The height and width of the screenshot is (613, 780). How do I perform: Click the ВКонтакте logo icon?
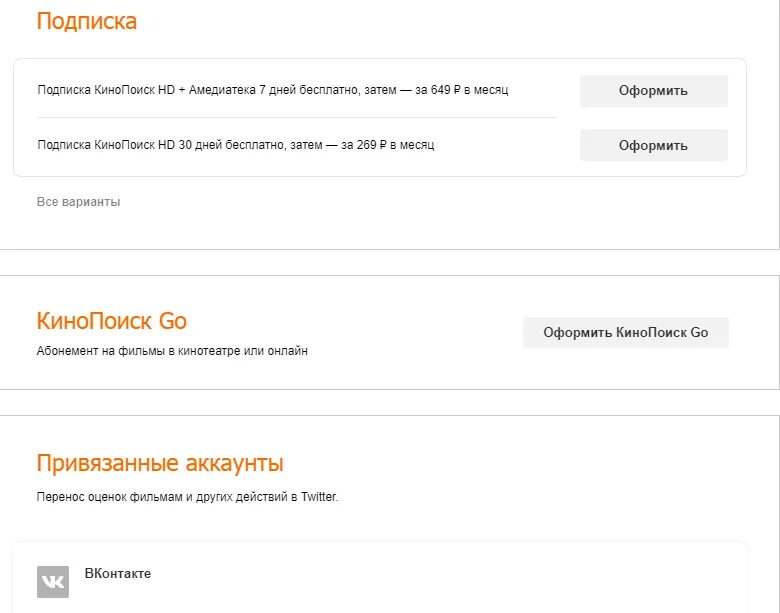pyautogui.click(x=53, y=582)
